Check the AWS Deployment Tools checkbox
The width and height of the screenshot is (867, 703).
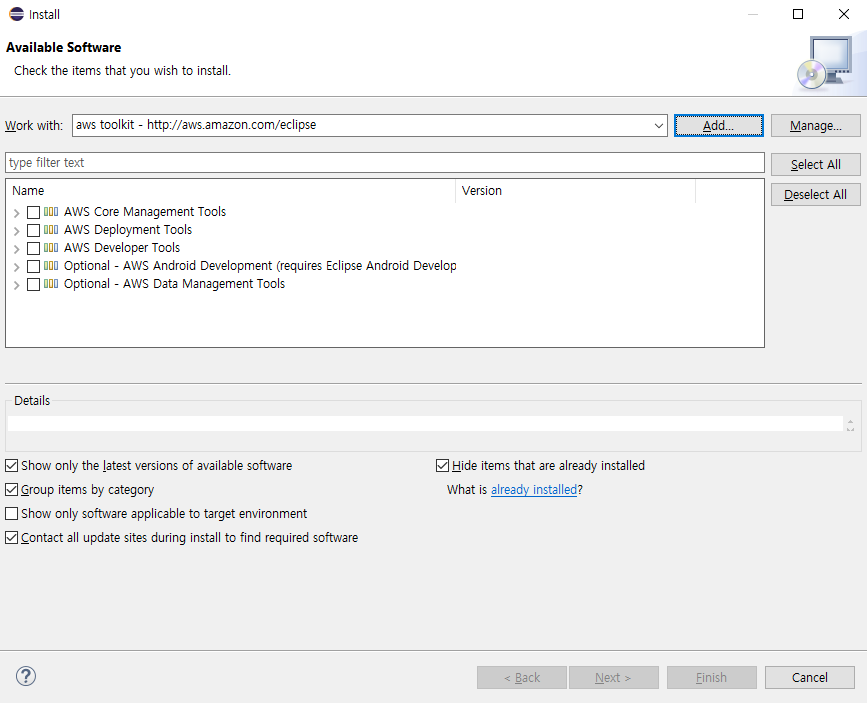tap(33, 230)
